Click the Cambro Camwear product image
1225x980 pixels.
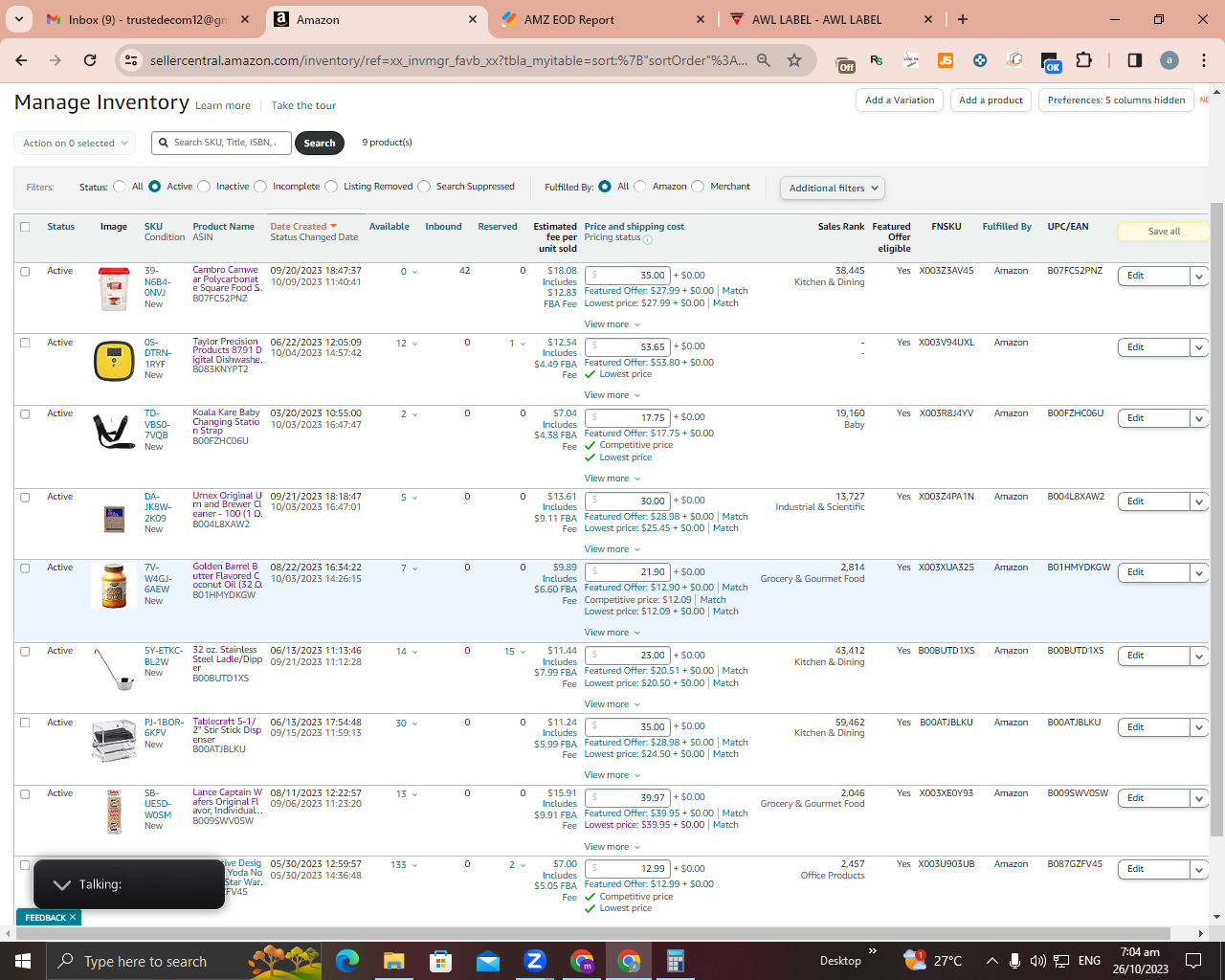[114, 289]
